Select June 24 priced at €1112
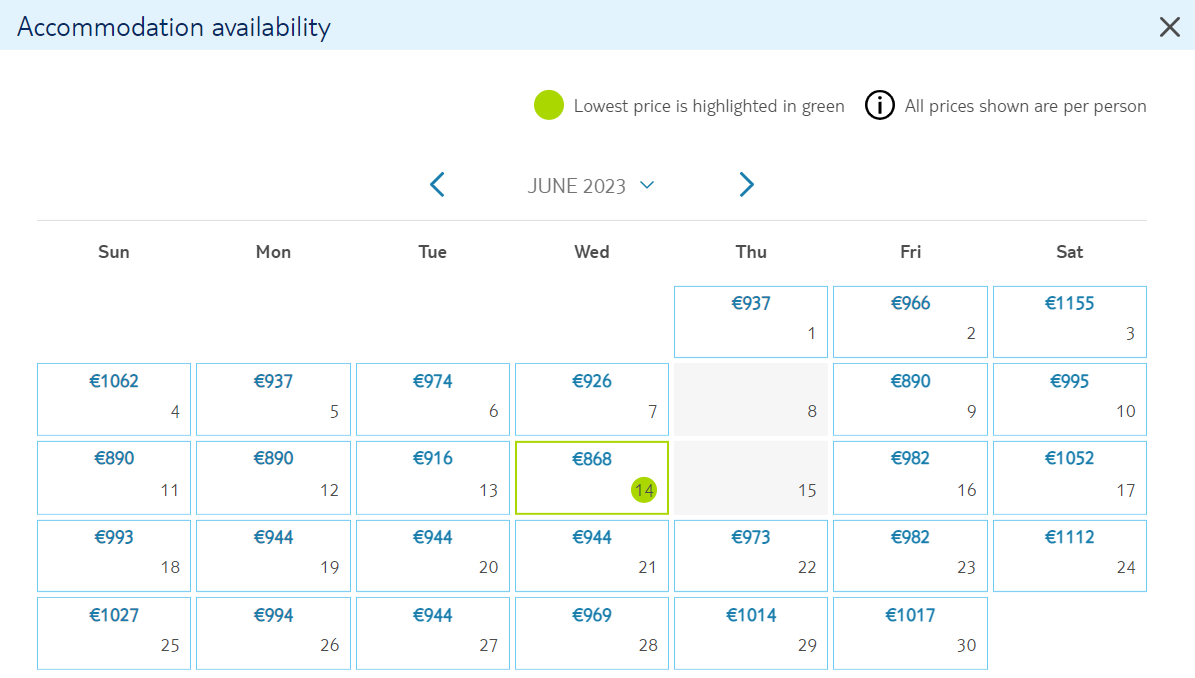This screenshot has height=678, width=1195. [1070, 555]
